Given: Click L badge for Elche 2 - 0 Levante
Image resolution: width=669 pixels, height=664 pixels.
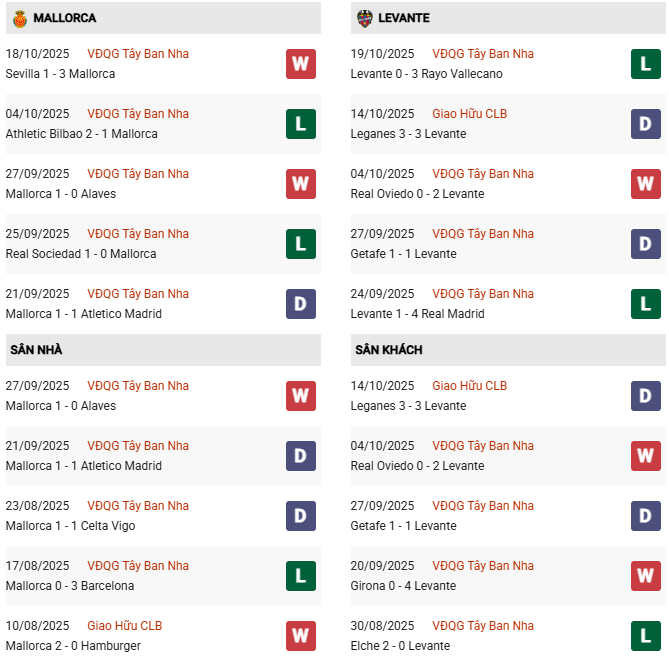Looking at the screenshot, I should [645, 636].
